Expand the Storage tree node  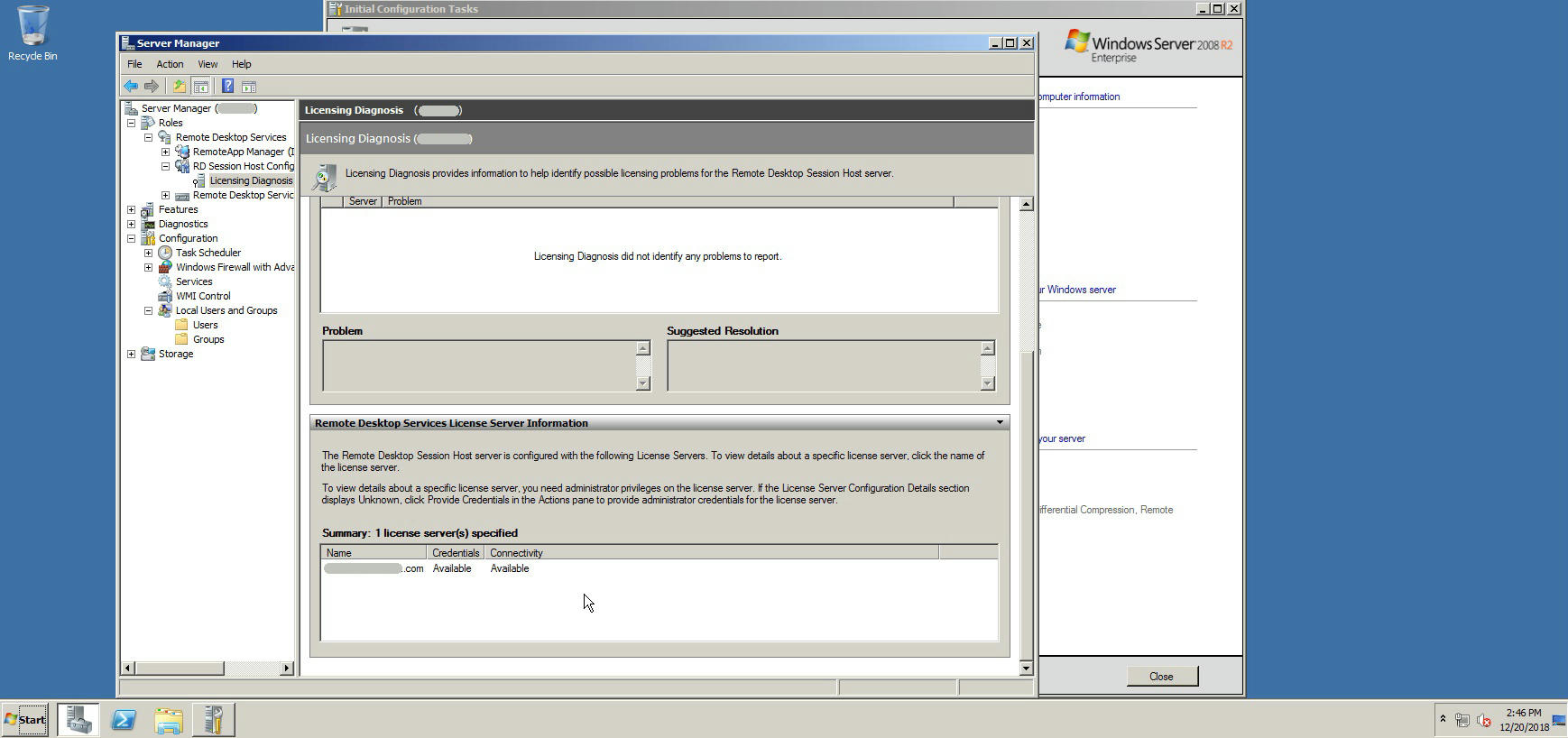click(x=132, y=354)
